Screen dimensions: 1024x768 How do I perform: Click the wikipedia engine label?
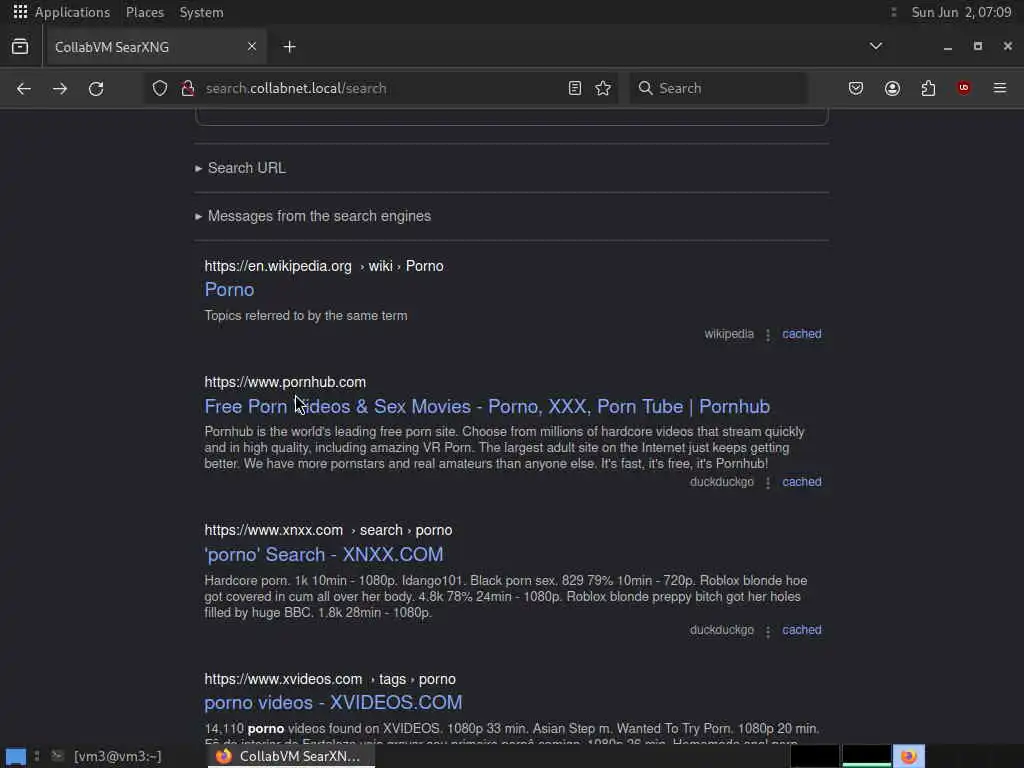click(728, 334)
